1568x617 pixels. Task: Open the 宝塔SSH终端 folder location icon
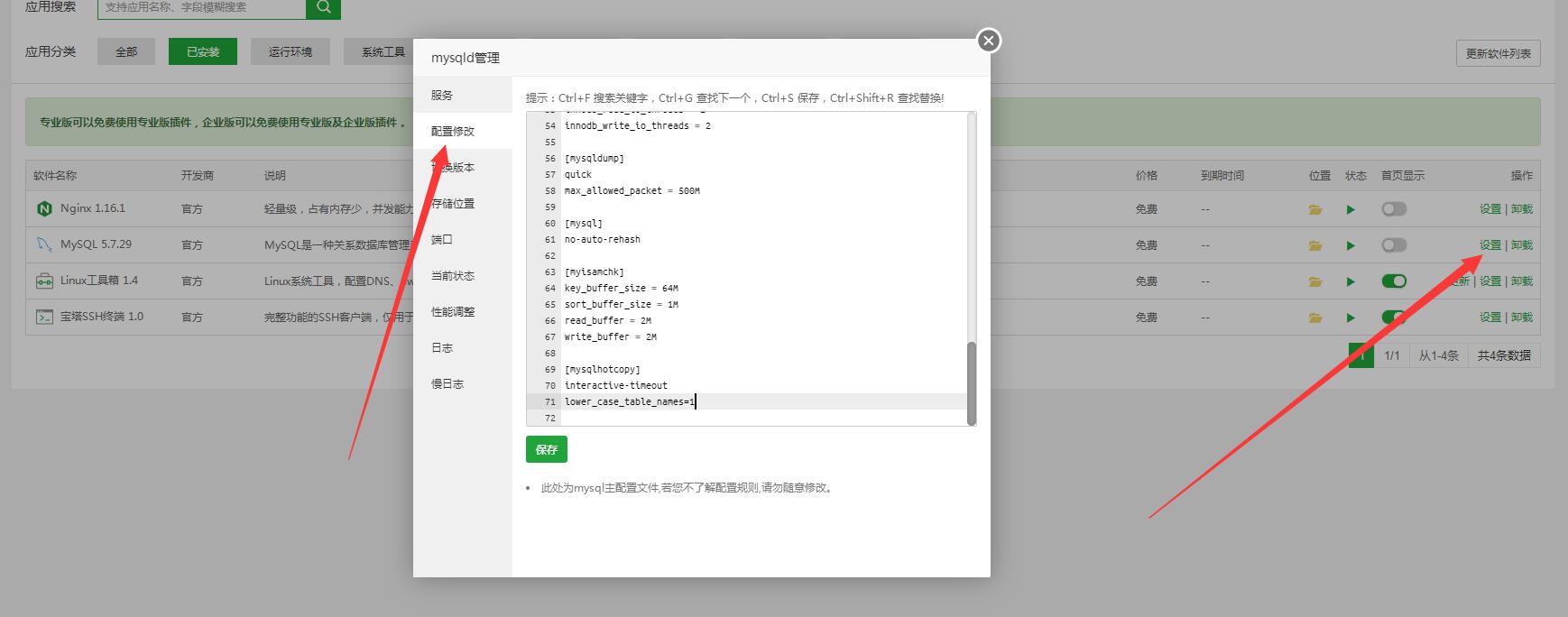[1315, 318]
